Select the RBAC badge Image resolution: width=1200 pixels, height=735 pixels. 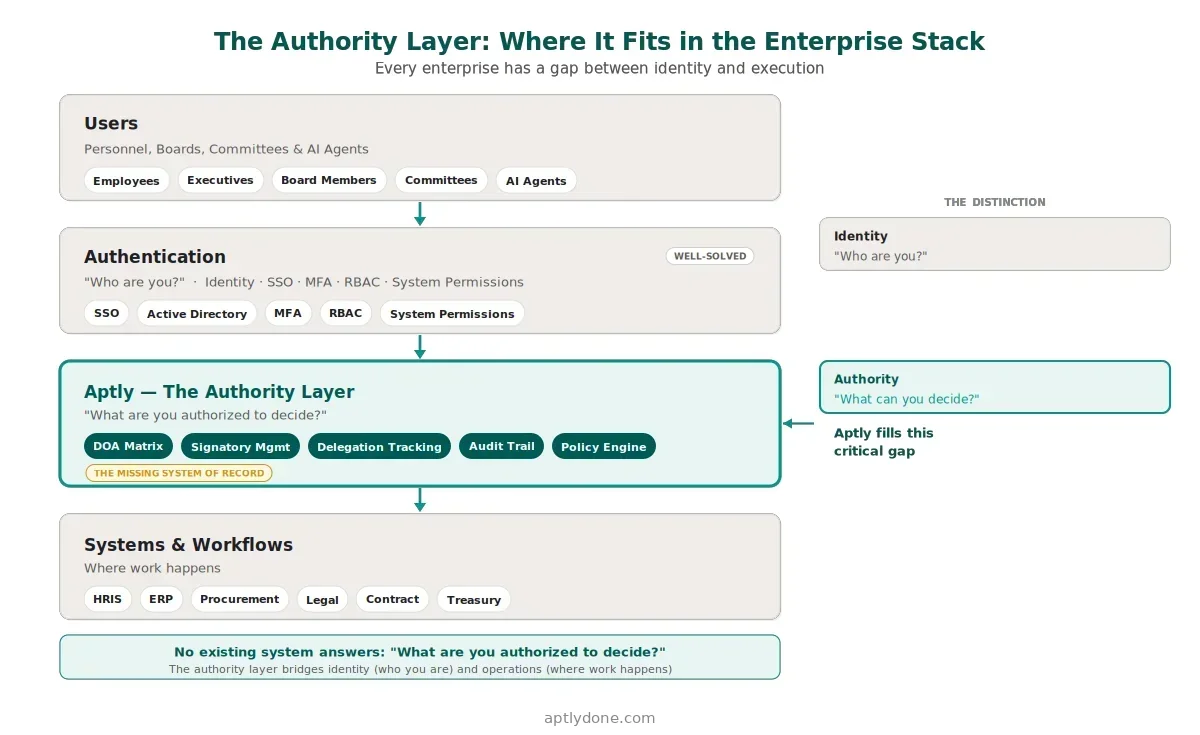point(346,313)
